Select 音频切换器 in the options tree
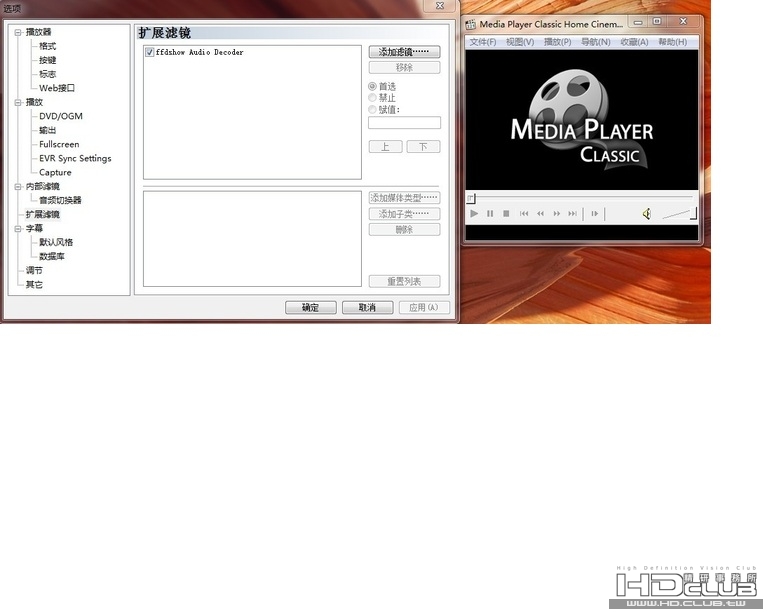 coord(60,200)
